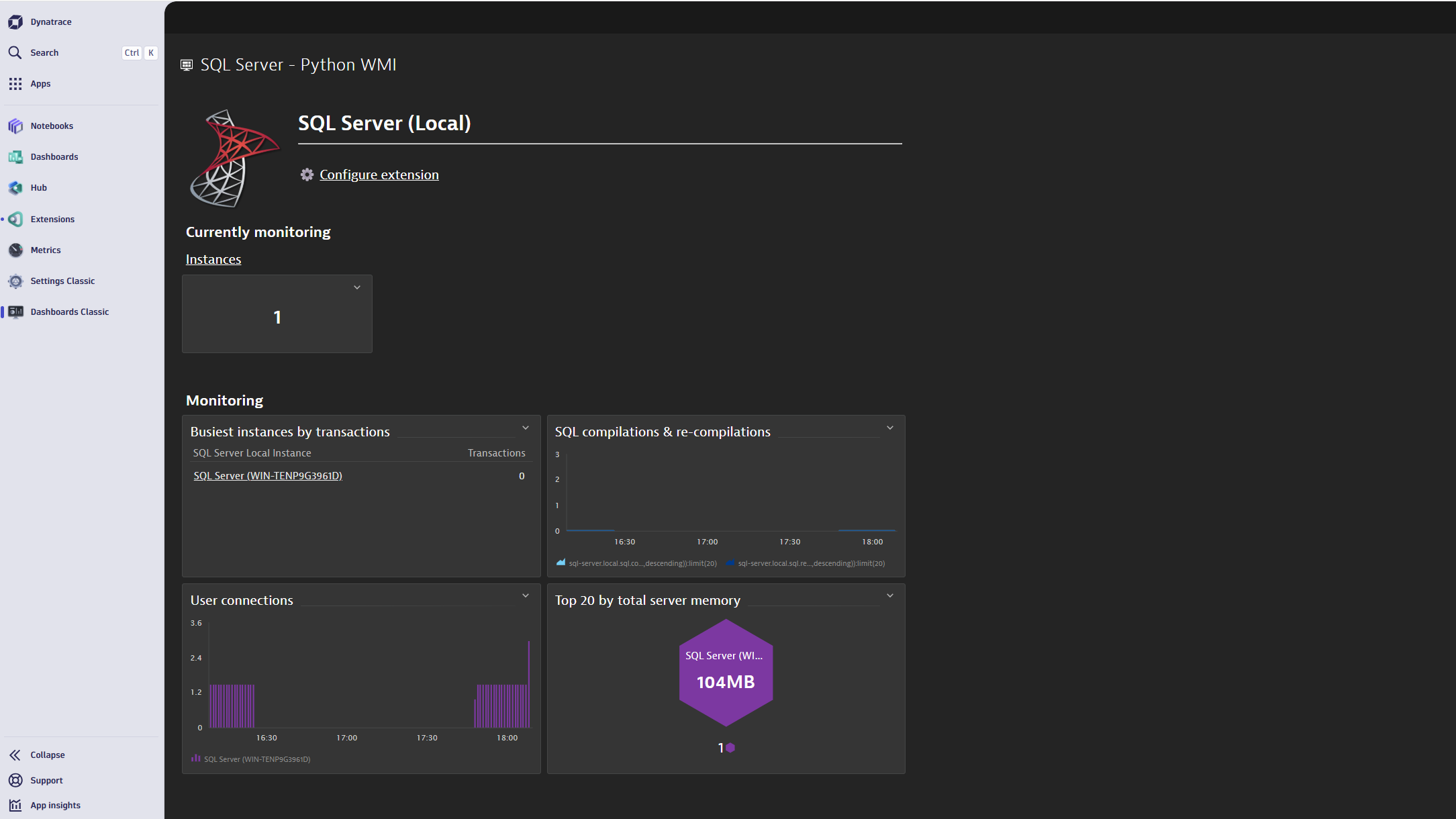Follow the Instances link

tap(213, 259)
